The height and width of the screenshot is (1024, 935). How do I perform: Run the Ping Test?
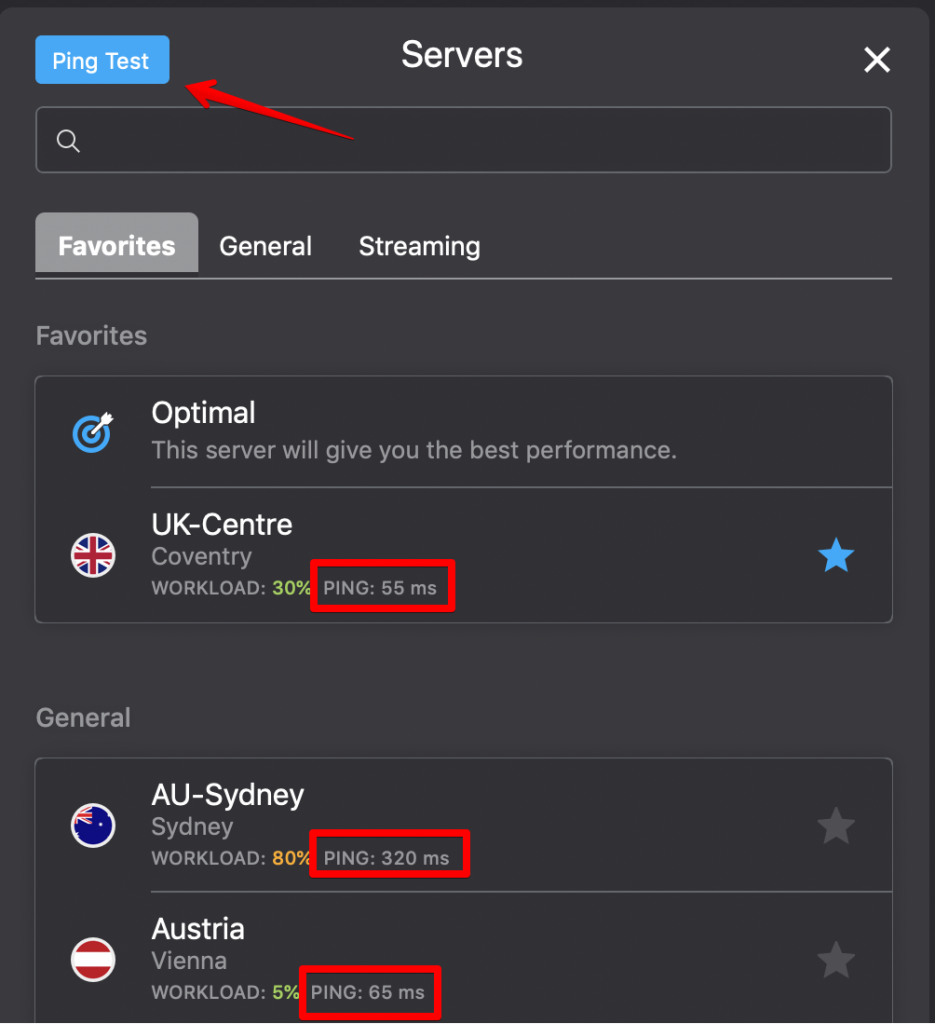(x=101, y=60)
